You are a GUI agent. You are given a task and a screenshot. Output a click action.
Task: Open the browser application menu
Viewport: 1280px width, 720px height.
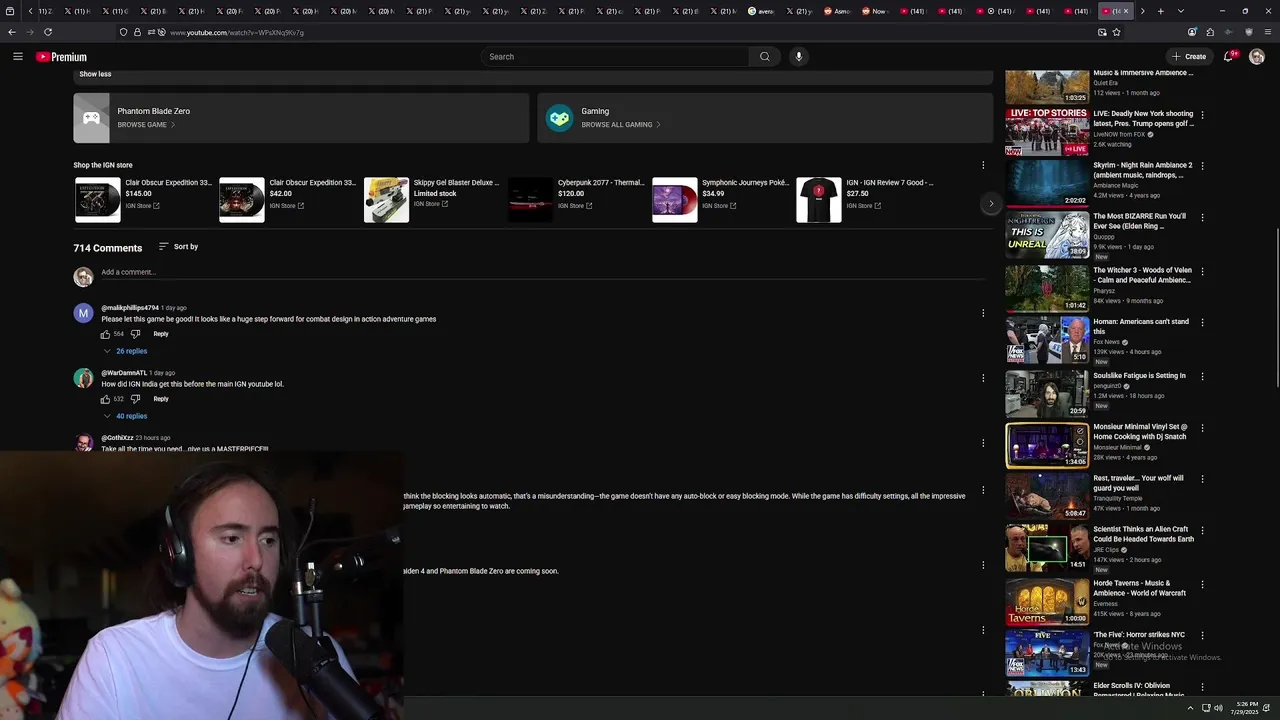coord(1267,32)
